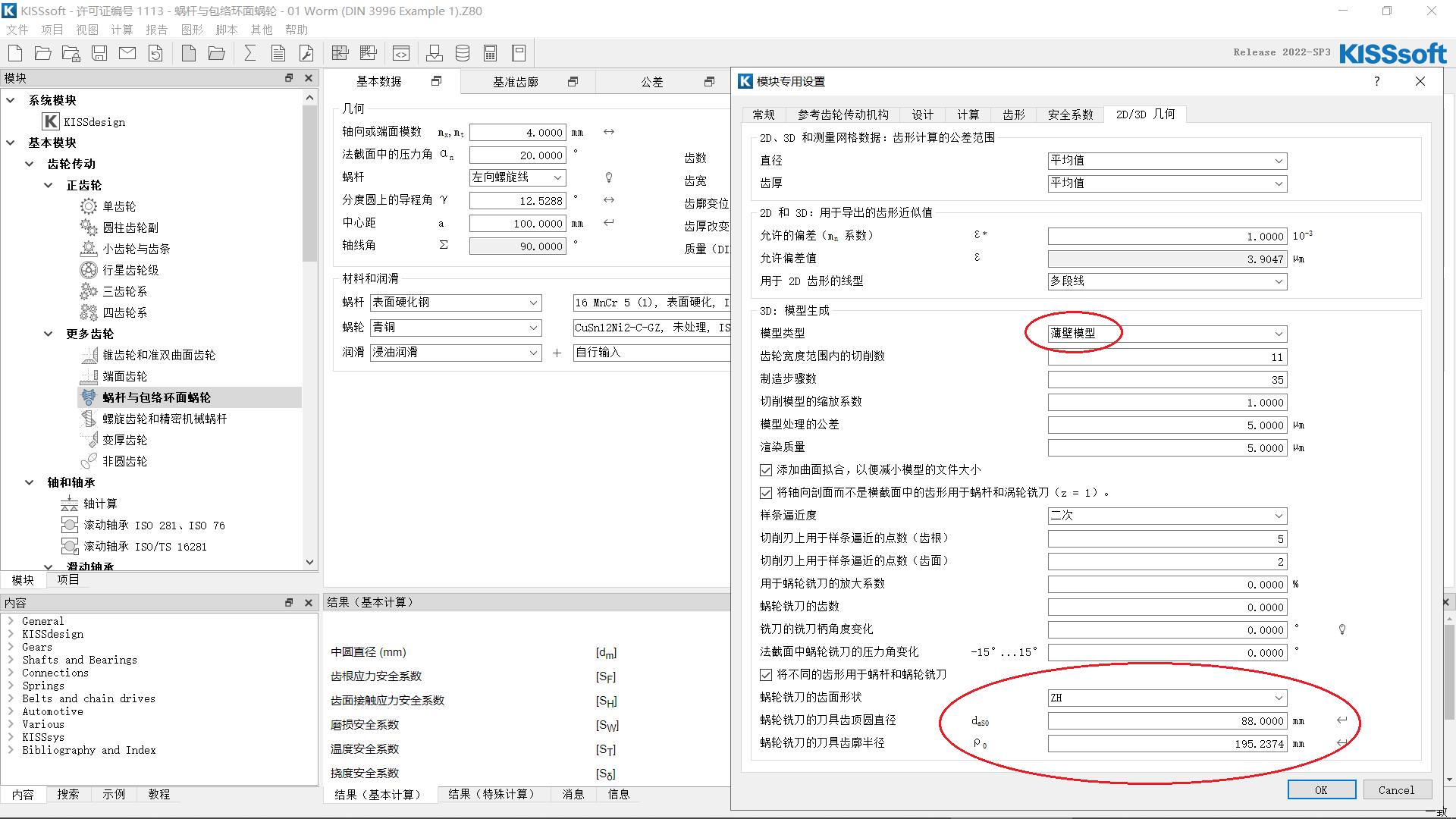The height and width of the screenshot is (819, 1456).
Task: Switch to the 参考齿轮传动机构 tab
Action: coord(843,115)
